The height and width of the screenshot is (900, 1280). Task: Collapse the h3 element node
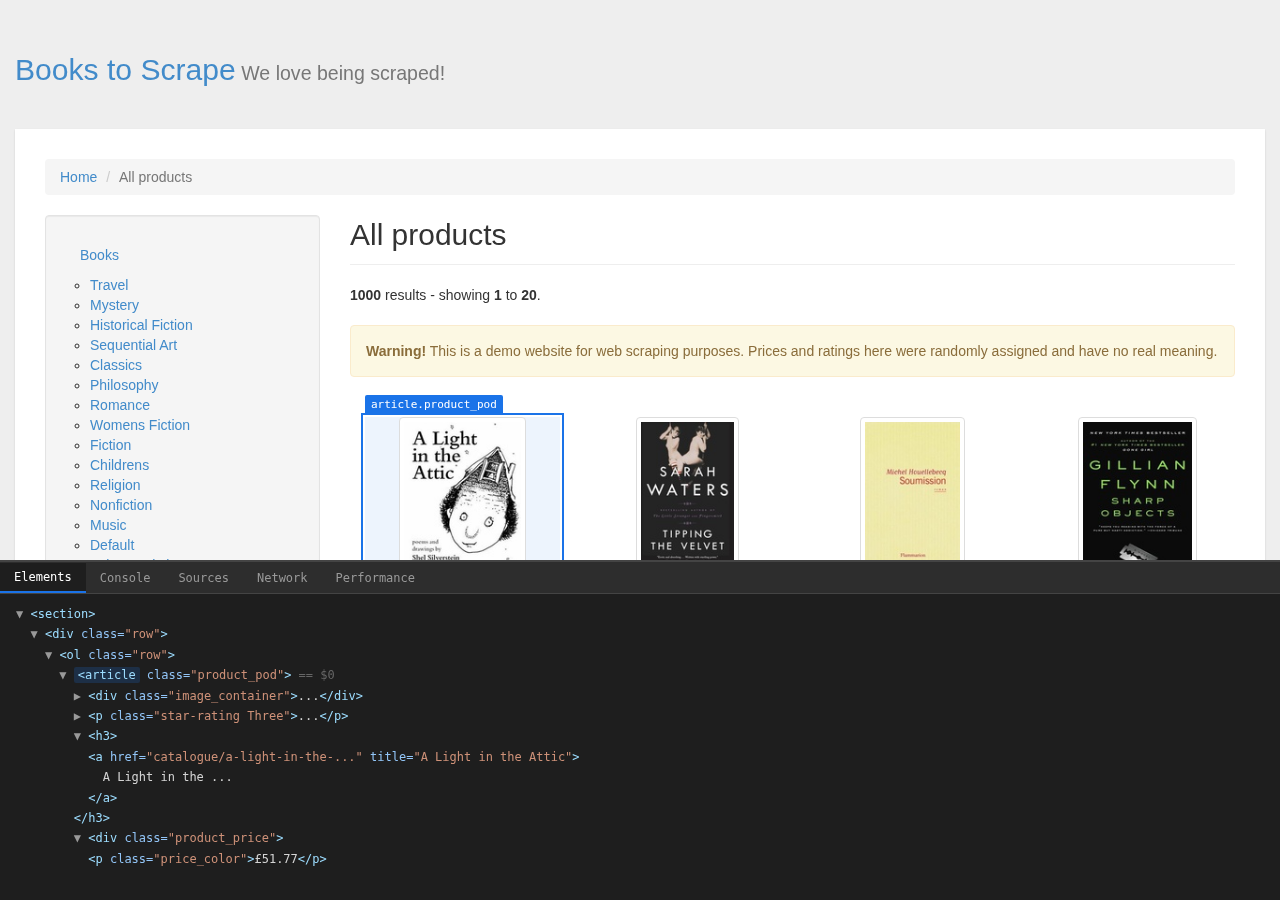[77, 736]
